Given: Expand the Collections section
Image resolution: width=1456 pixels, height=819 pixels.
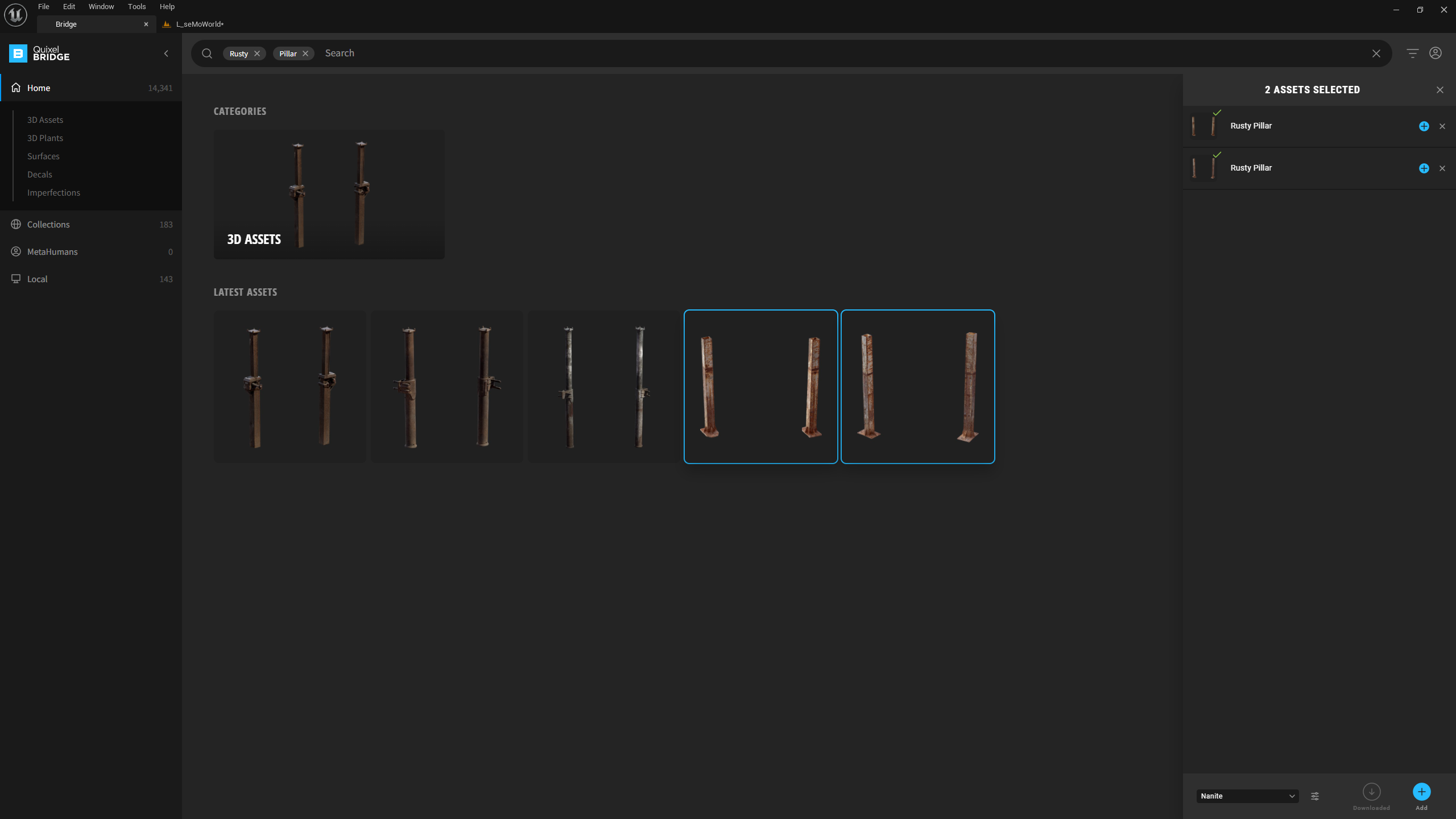Looking at the screenshot, I should coord(48,225).
